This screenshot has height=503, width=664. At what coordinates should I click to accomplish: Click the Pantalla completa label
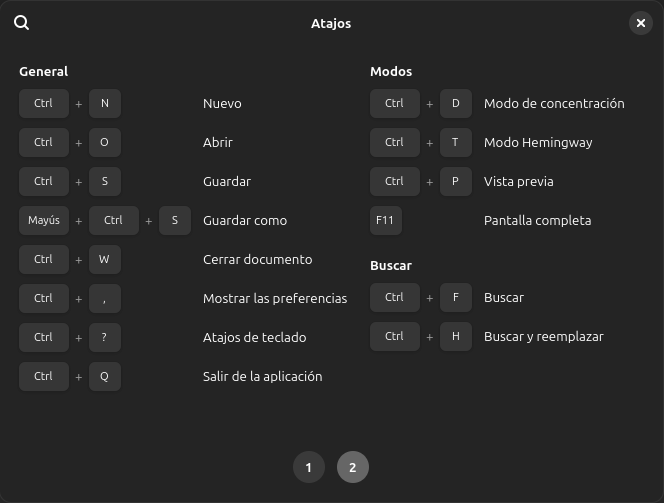tap(538, 220)
